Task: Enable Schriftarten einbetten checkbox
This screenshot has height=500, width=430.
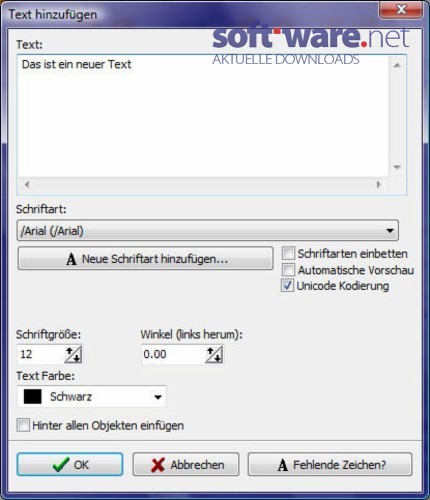Action: coord(288,253)
